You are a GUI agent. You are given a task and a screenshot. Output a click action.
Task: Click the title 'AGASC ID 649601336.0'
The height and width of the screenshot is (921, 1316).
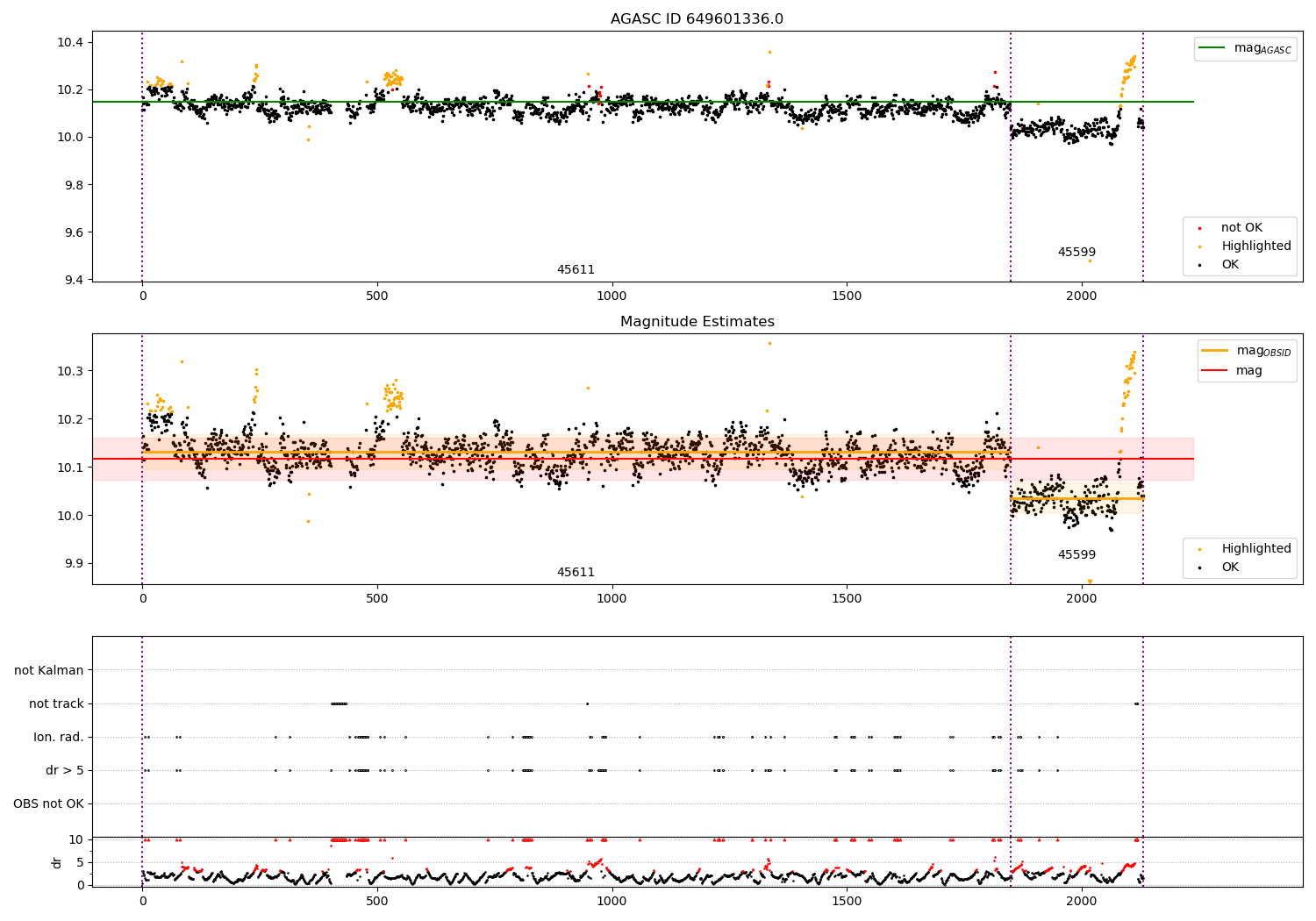click(x=697, y=19)
